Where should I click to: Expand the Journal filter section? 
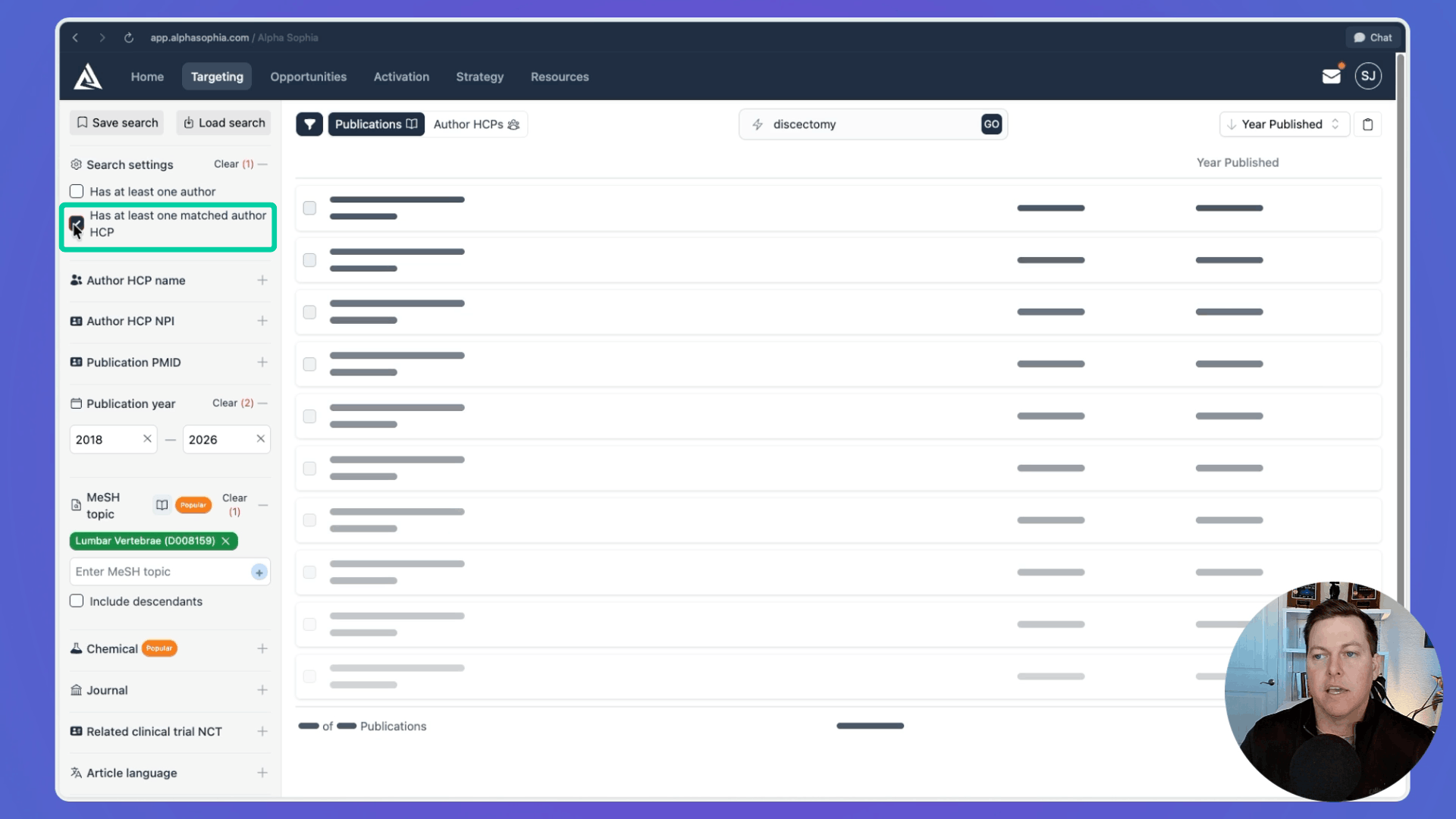pyautogui.click(x=262, y=690)
